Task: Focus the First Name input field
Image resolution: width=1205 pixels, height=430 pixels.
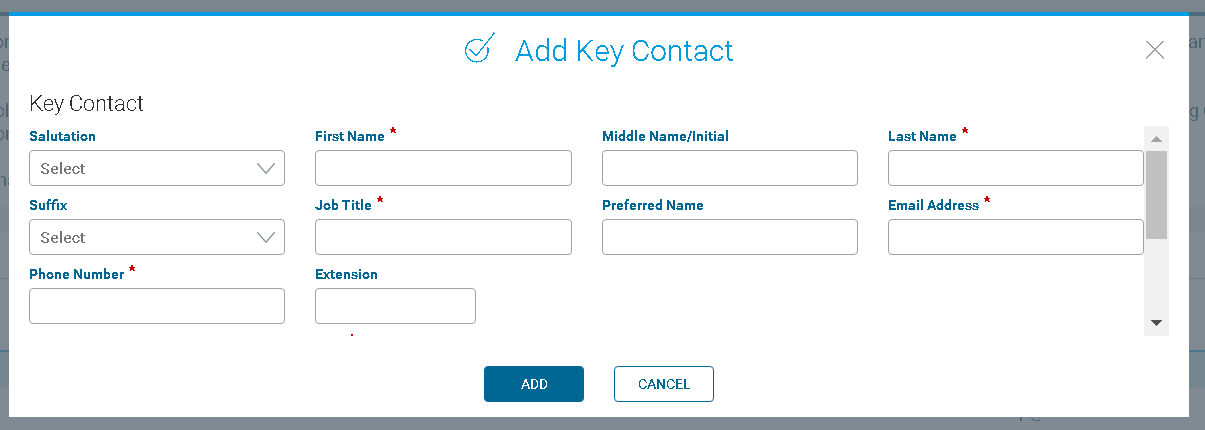Action: [443, 168]
